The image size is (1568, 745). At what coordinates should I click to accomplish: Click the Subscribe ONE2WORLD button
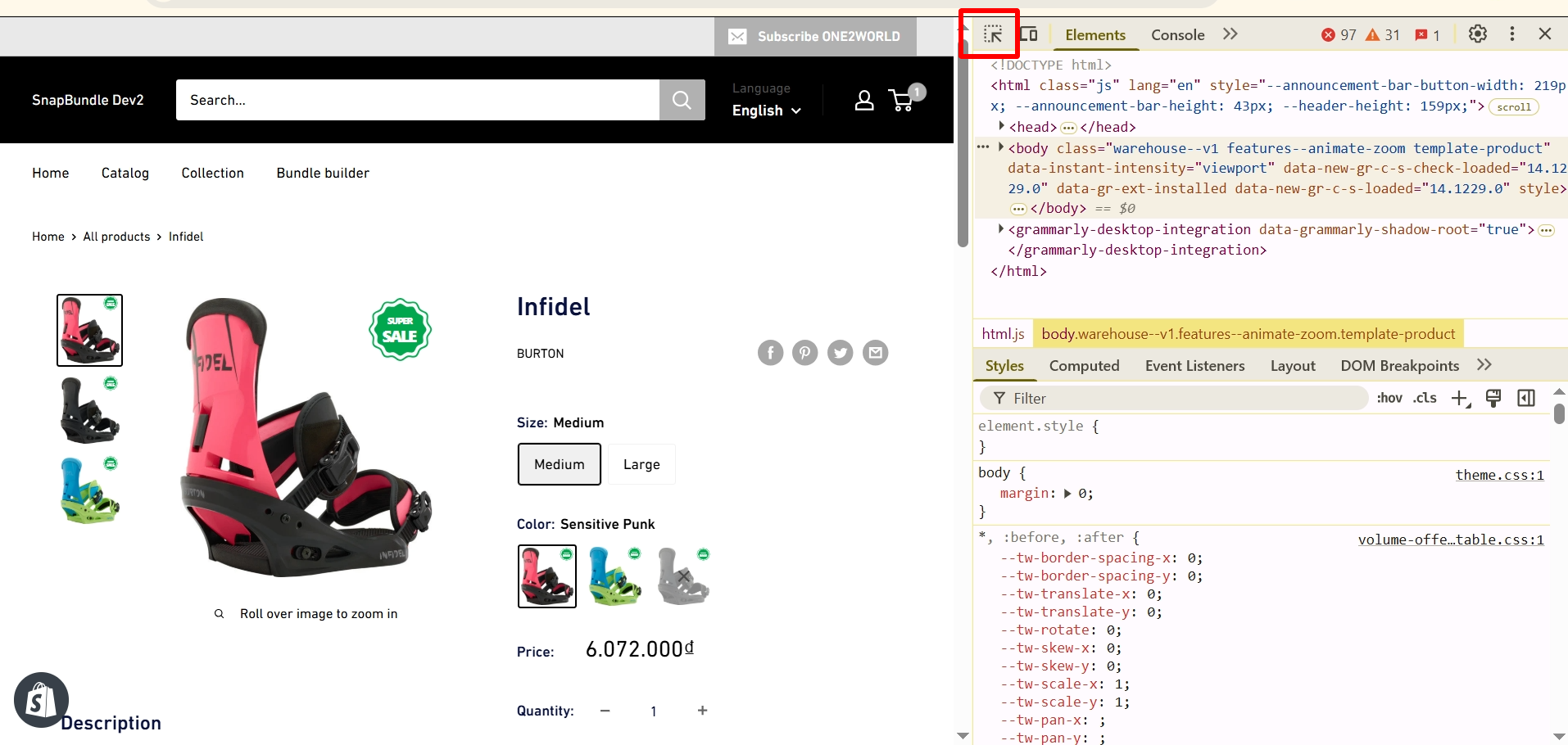click(815, 37)
